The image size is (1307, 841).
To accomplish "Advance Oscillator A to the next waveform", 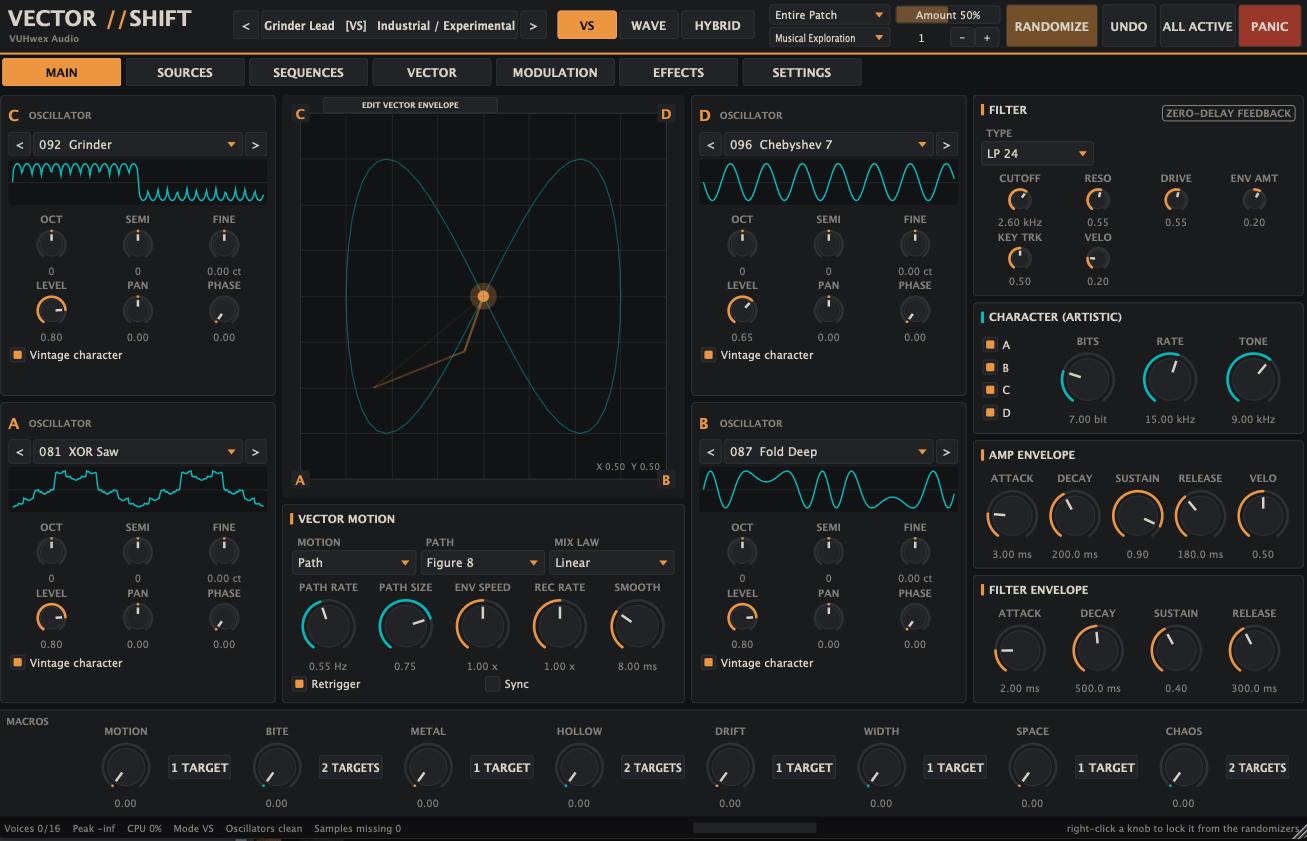I will point(256,452).
